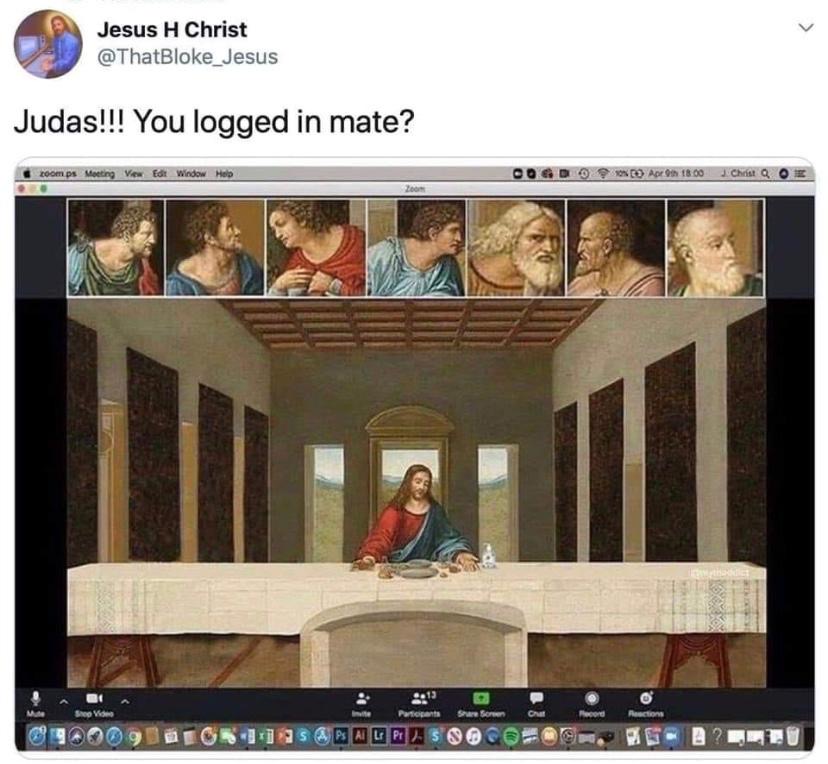Open the Reactions icon
The height and width of the screenshot is (764, 828).
646,698
